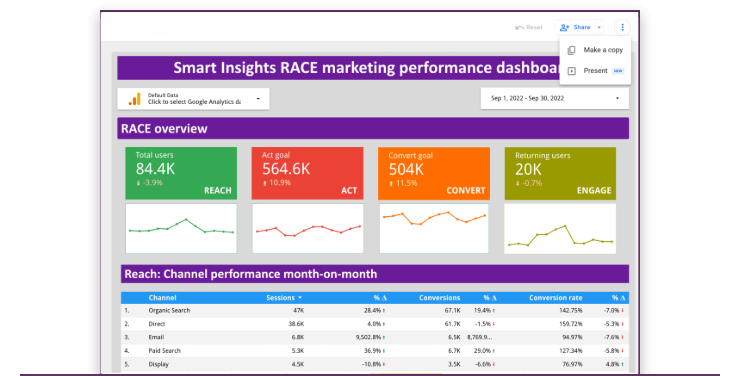The height and width of the screenshot is (376, 740).
Task: Click the Reset button
Action: [529, 27]
